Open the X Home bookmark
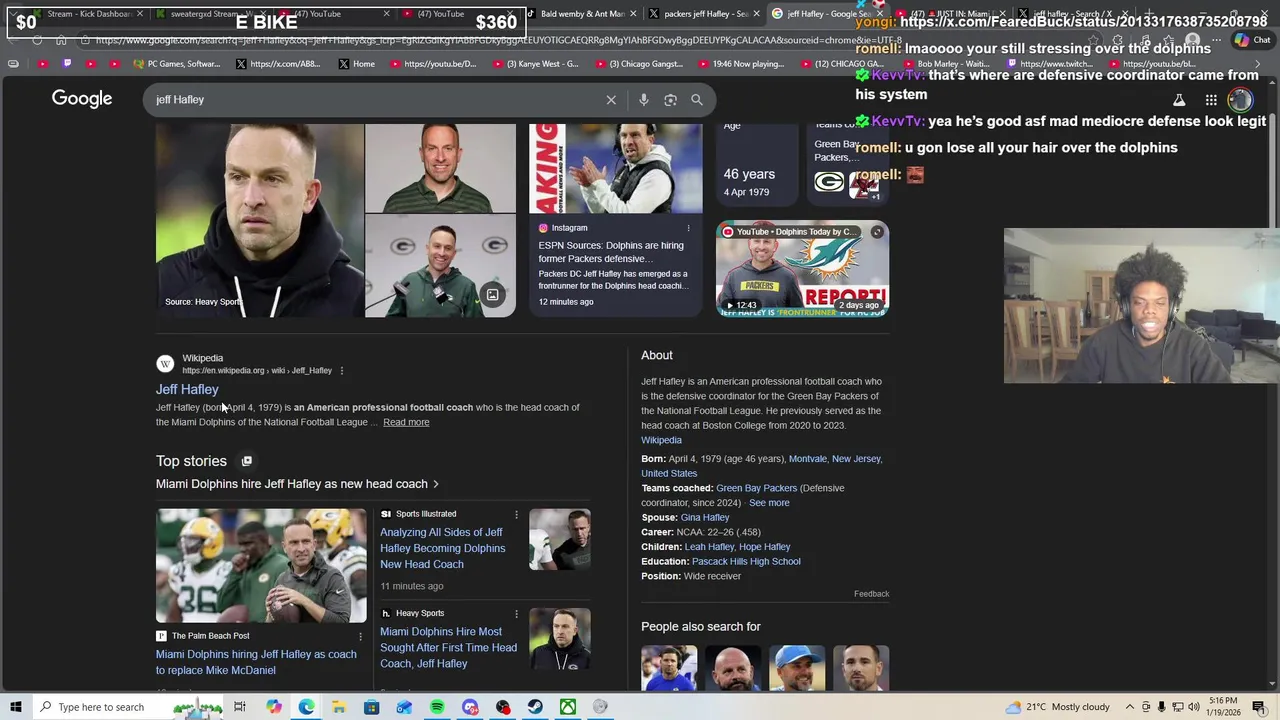This screenshot has height=720, width=1280. click(x=356, y=64)
